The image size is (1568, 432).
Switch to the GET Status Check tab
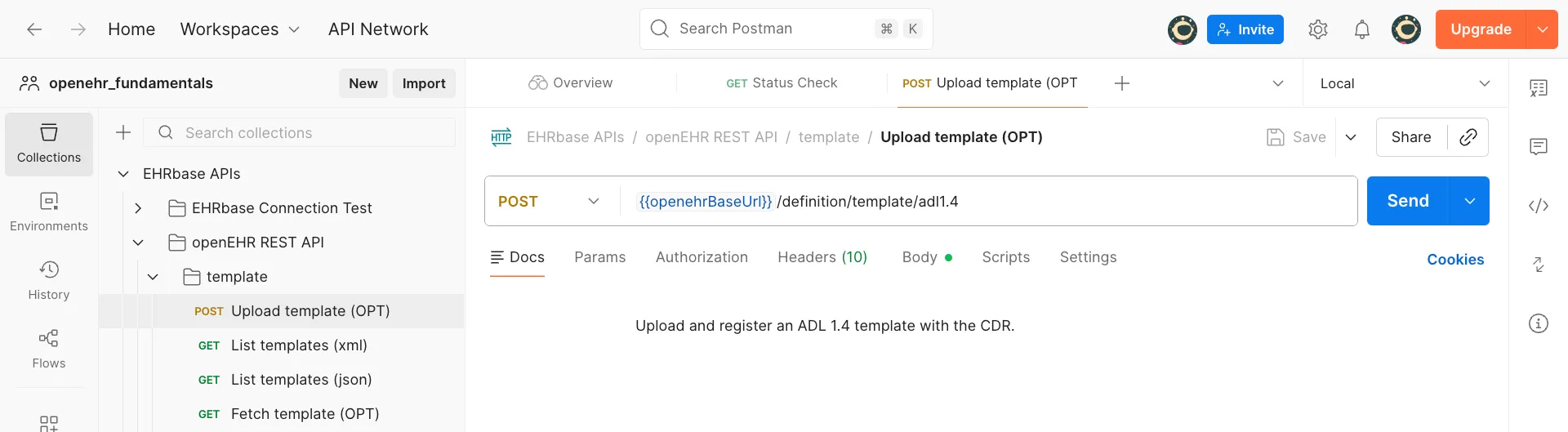pyautogui.click(x=782, y=83)
